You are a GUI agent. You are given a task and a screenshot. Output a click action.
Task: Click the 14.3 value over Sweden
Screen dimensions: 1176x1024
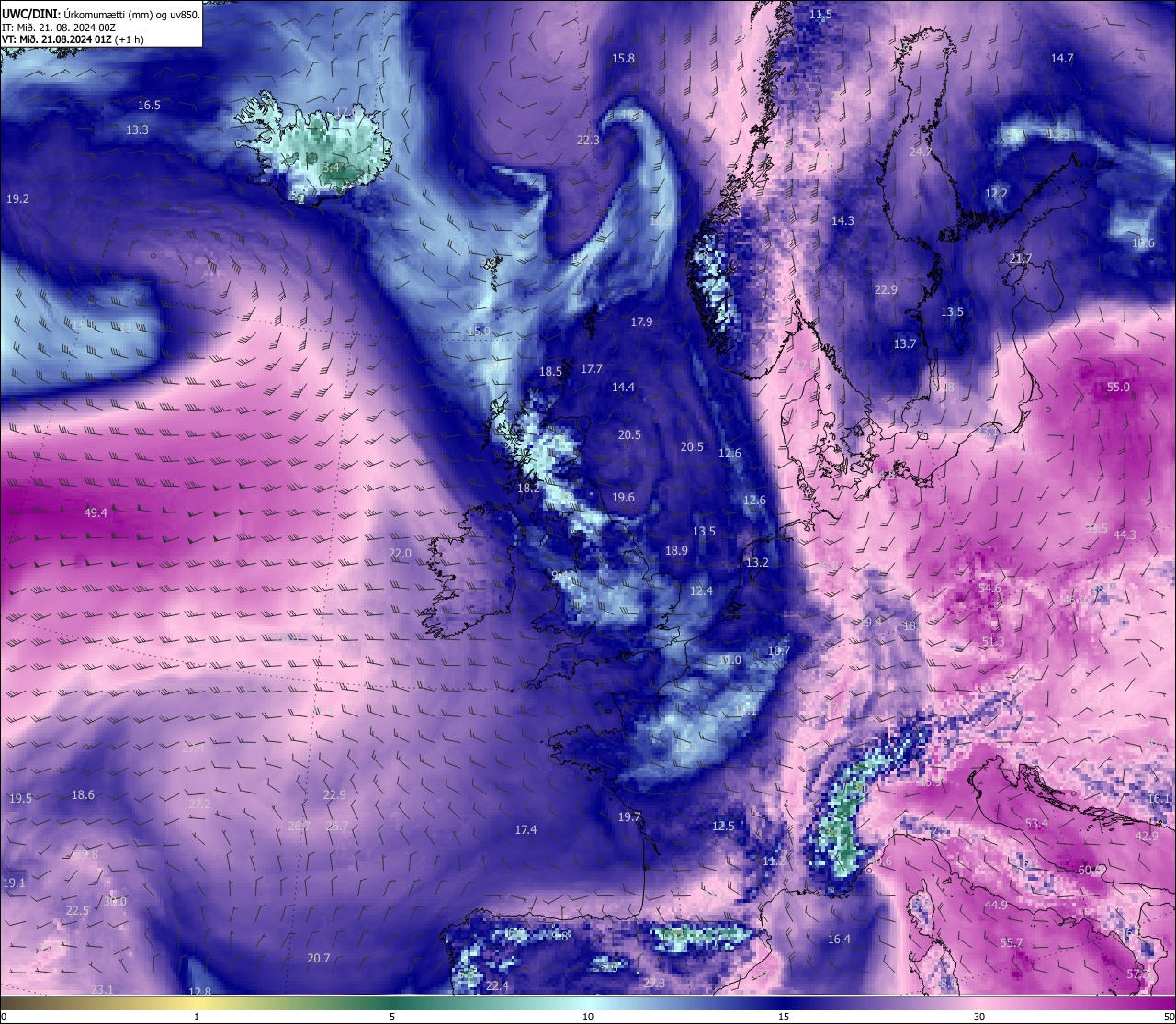click(x=842, y=221)
